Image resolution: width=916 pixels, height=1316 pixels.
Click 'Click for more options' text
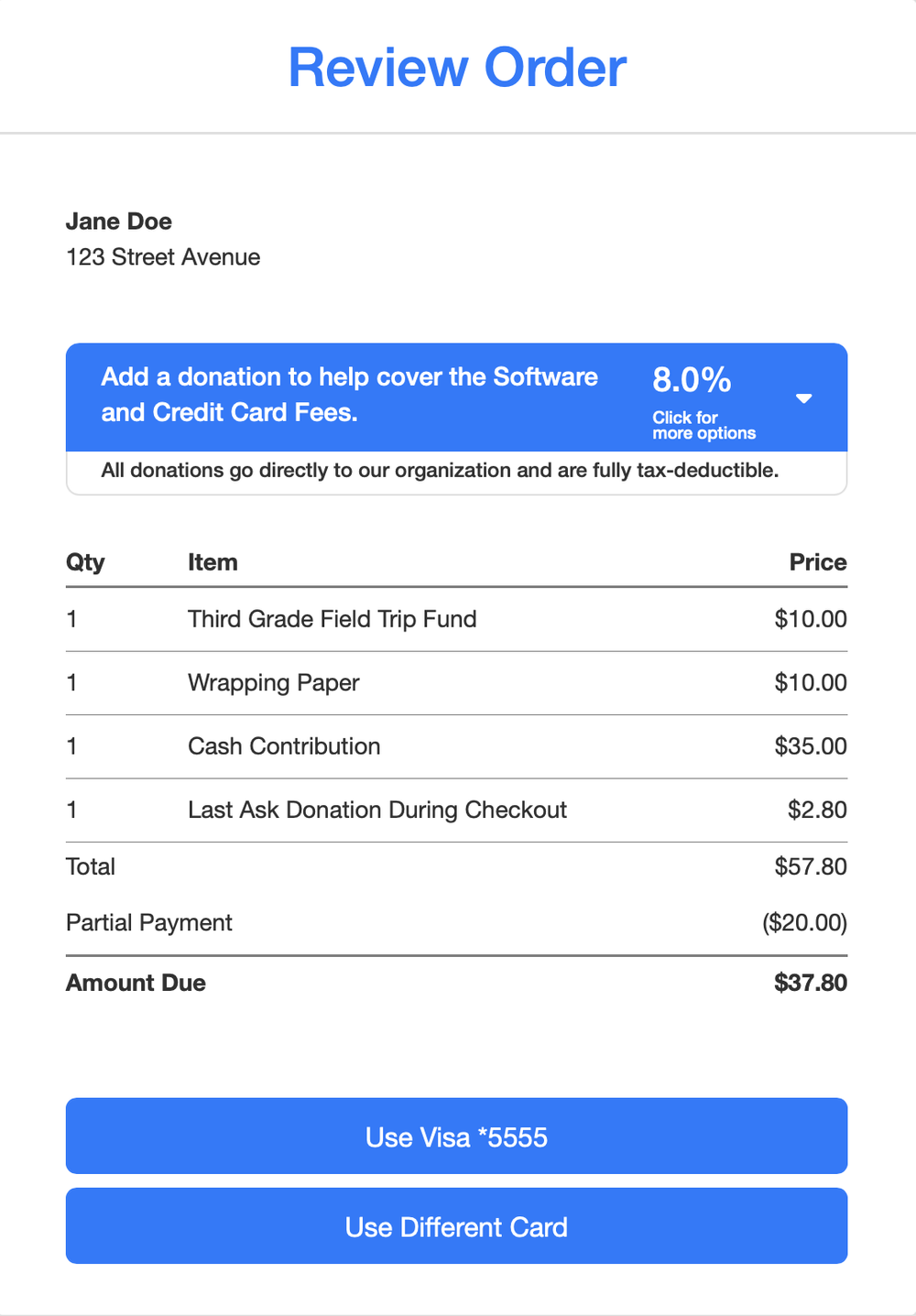point(703,425)
